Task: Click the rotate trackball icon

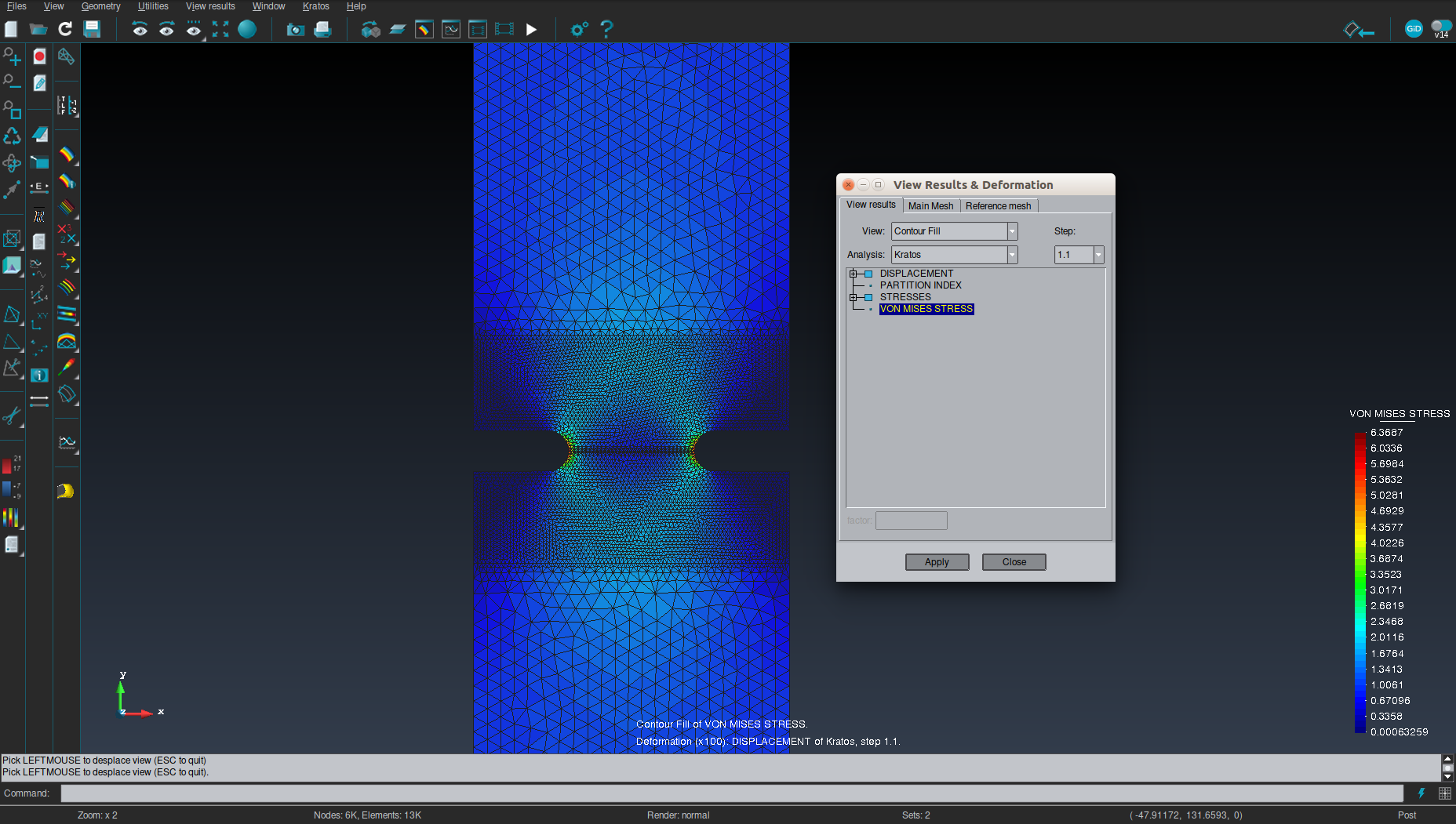Action: [12, 162]
